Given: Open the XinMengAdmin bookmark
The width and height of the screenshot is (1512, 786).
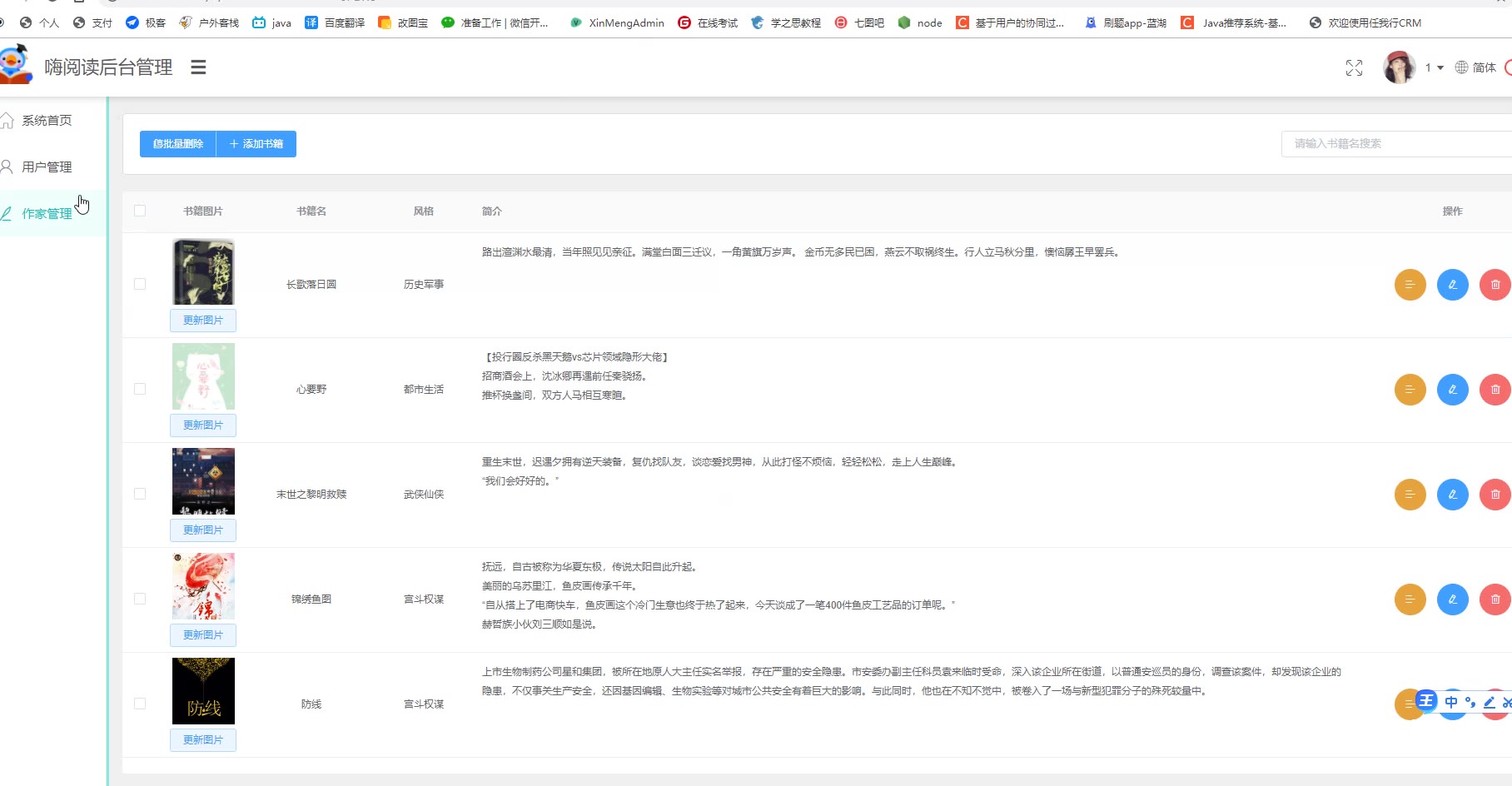Looking at the screenshot, I should [617, 22].
